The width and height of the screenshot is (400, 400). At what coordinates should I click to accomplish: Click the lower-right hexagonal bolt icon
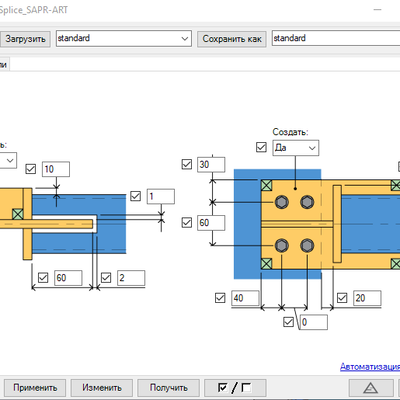[307, 246]
